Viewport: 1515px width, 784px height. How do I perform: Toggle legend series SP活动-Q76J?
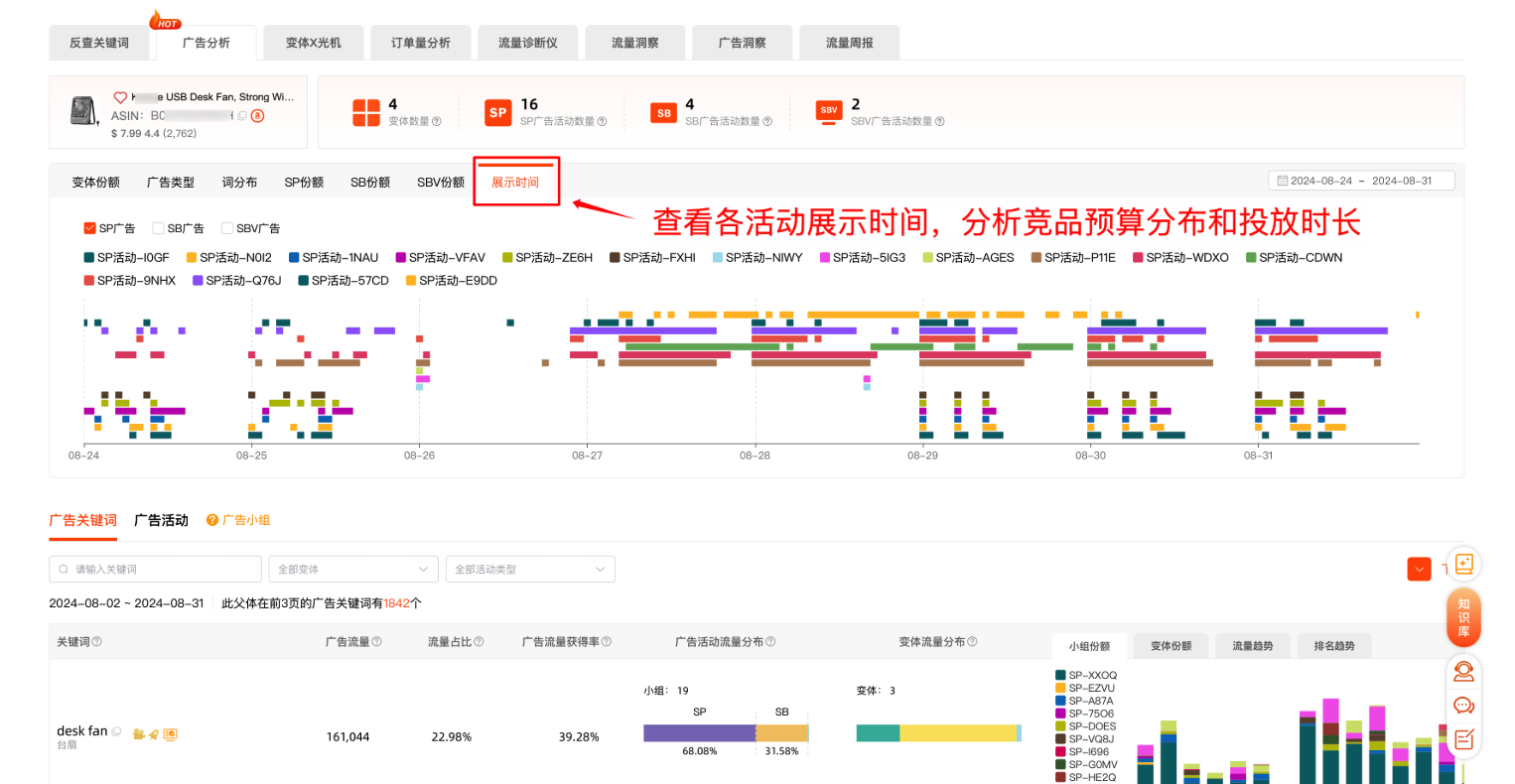(x=237, y=281)
